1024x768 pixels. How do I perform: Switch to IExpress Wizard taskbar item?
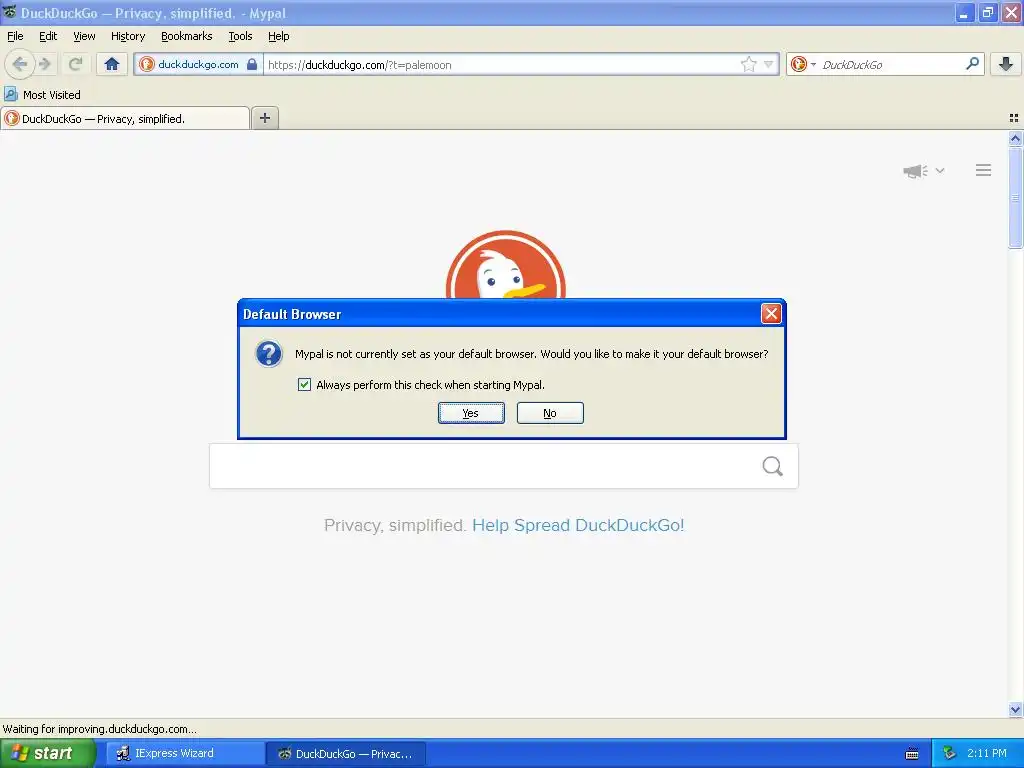click(x=185, y=753)
